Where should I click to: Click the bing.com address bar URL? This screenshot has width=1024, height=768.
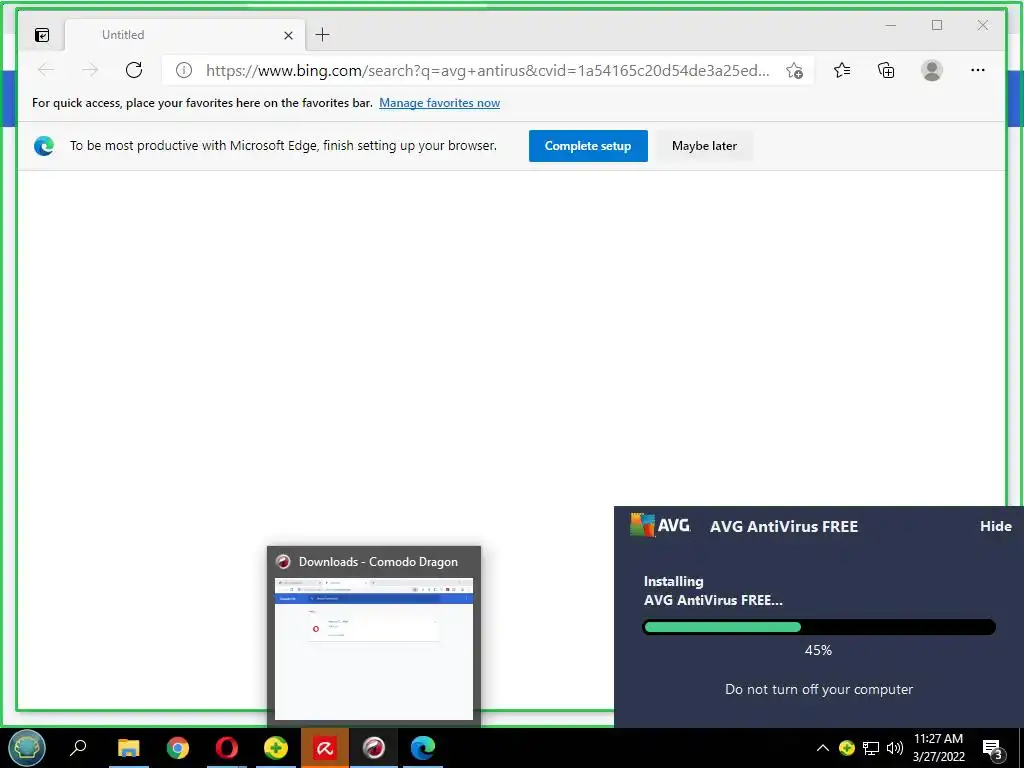coord(487,71)
